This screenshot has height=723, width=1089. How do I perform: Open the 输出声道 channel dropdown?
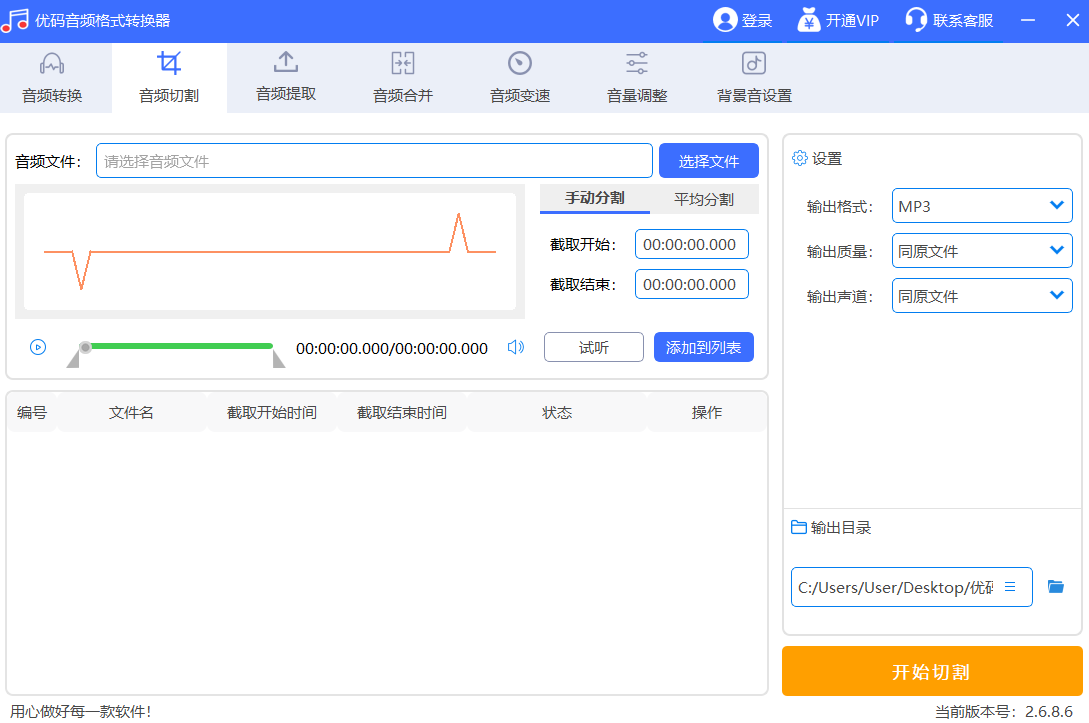[x=982, y=296]
